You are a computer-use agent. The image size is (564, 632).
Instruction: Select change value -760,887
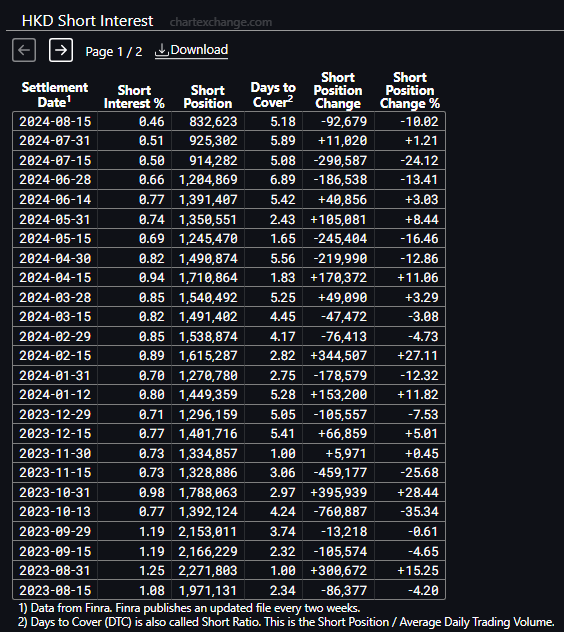coord(340,512)
